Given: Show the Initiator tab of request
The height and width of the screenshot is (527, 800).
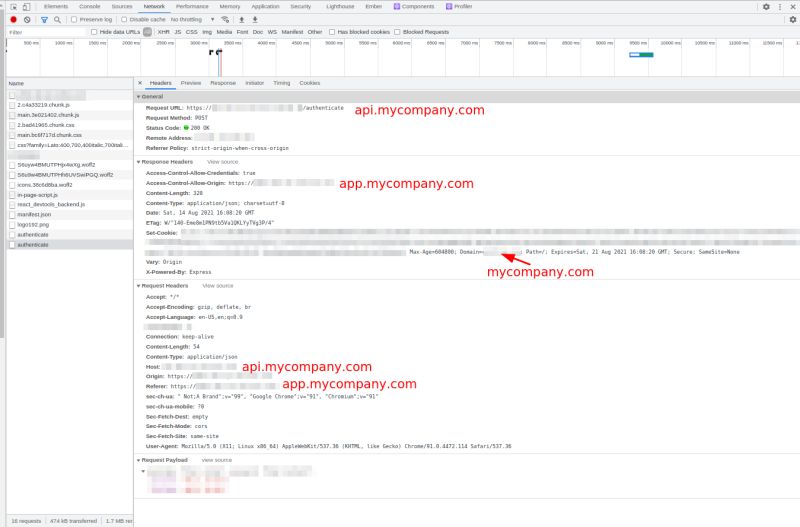Looking at the screenshot, I should [255, 83].
